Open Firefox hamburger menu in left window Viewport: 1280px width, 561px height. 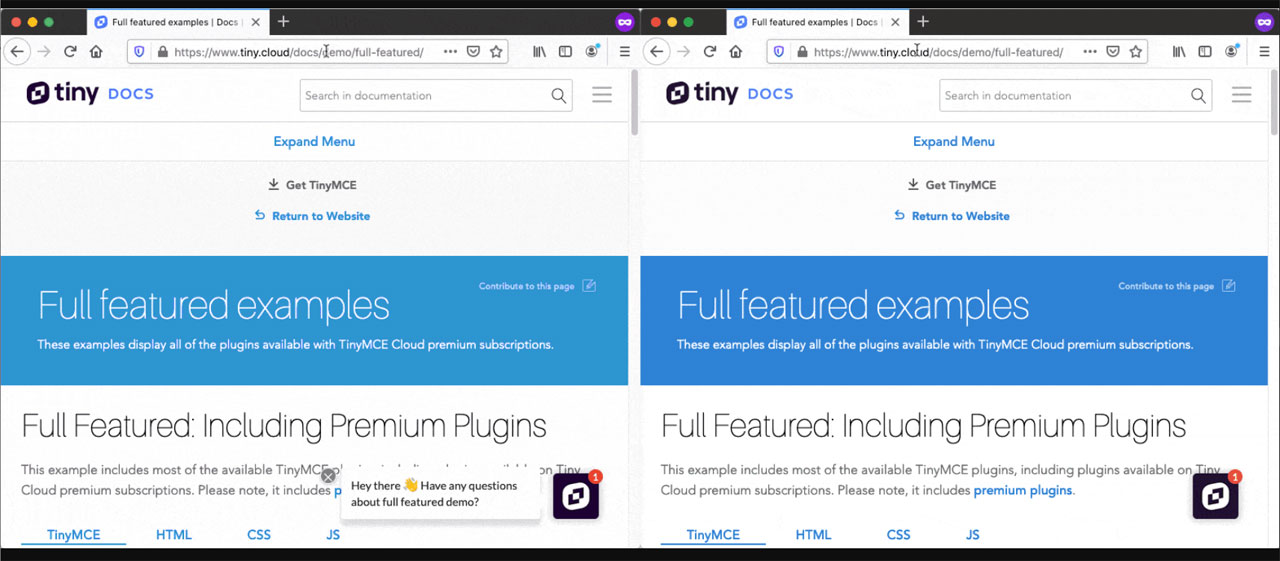[625, 52]
